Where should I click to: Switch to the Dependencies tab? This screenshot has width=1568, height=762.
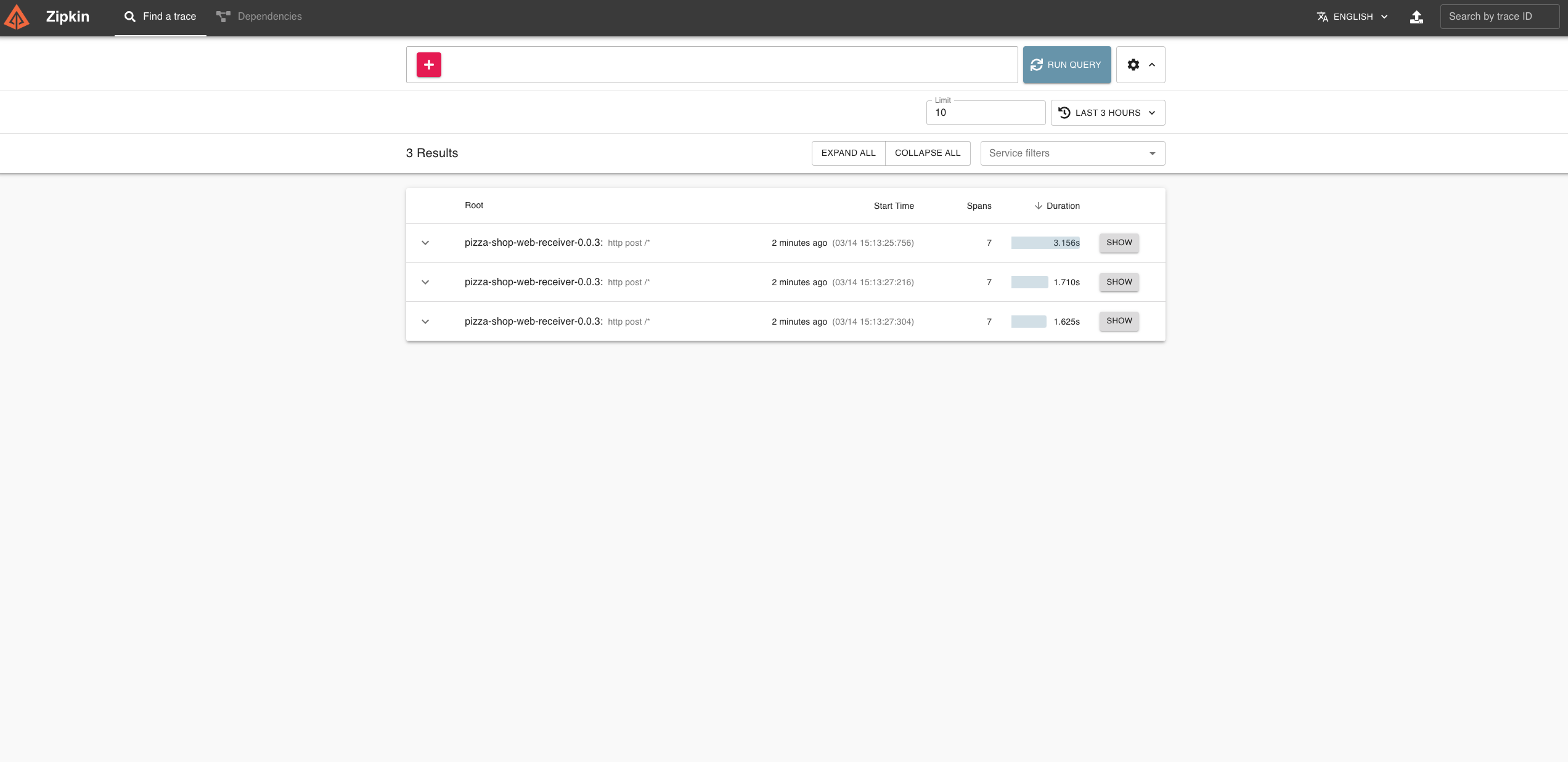click(x=269, y=17)
